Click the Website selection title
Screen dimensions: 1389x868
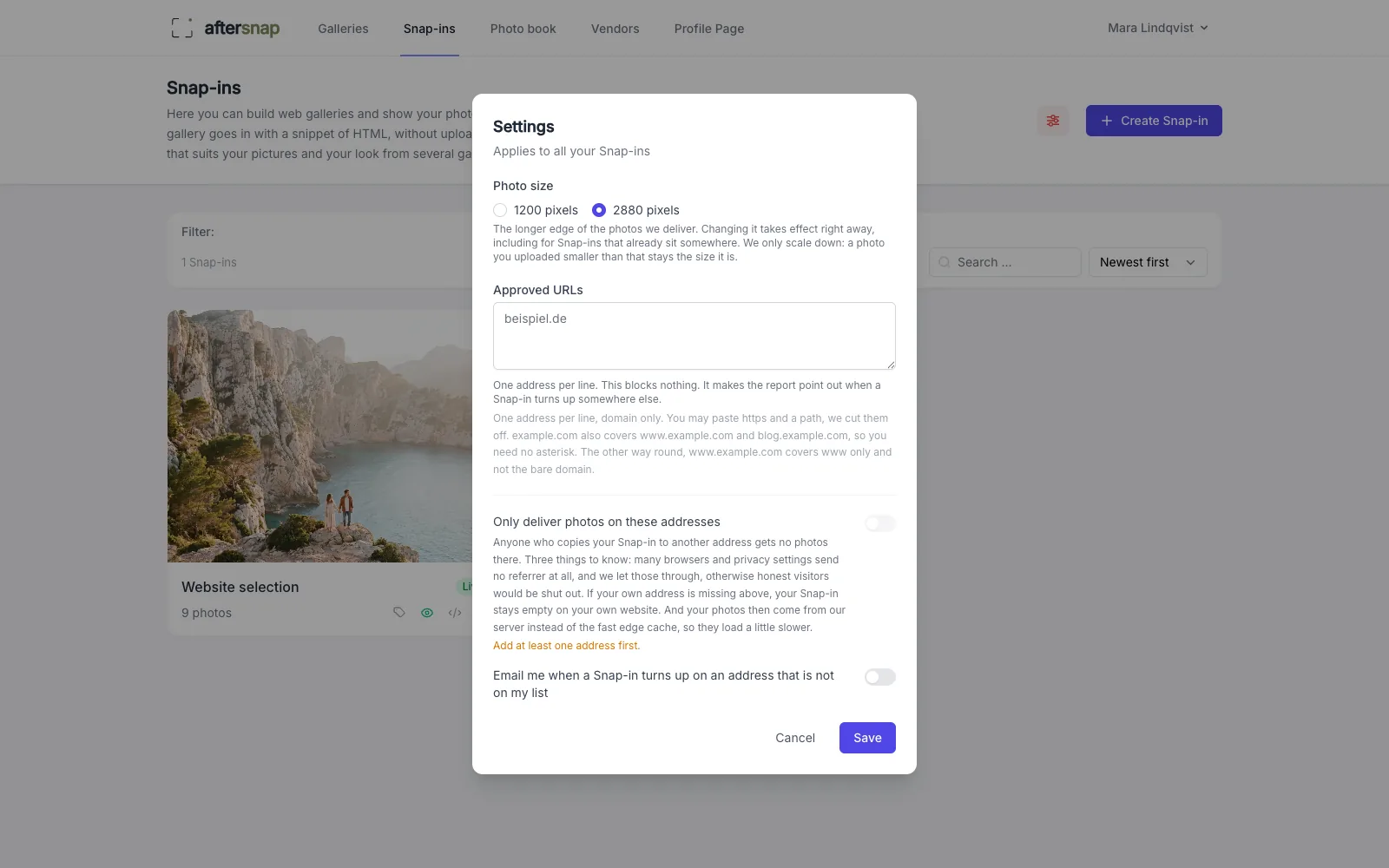click(240, 587)
